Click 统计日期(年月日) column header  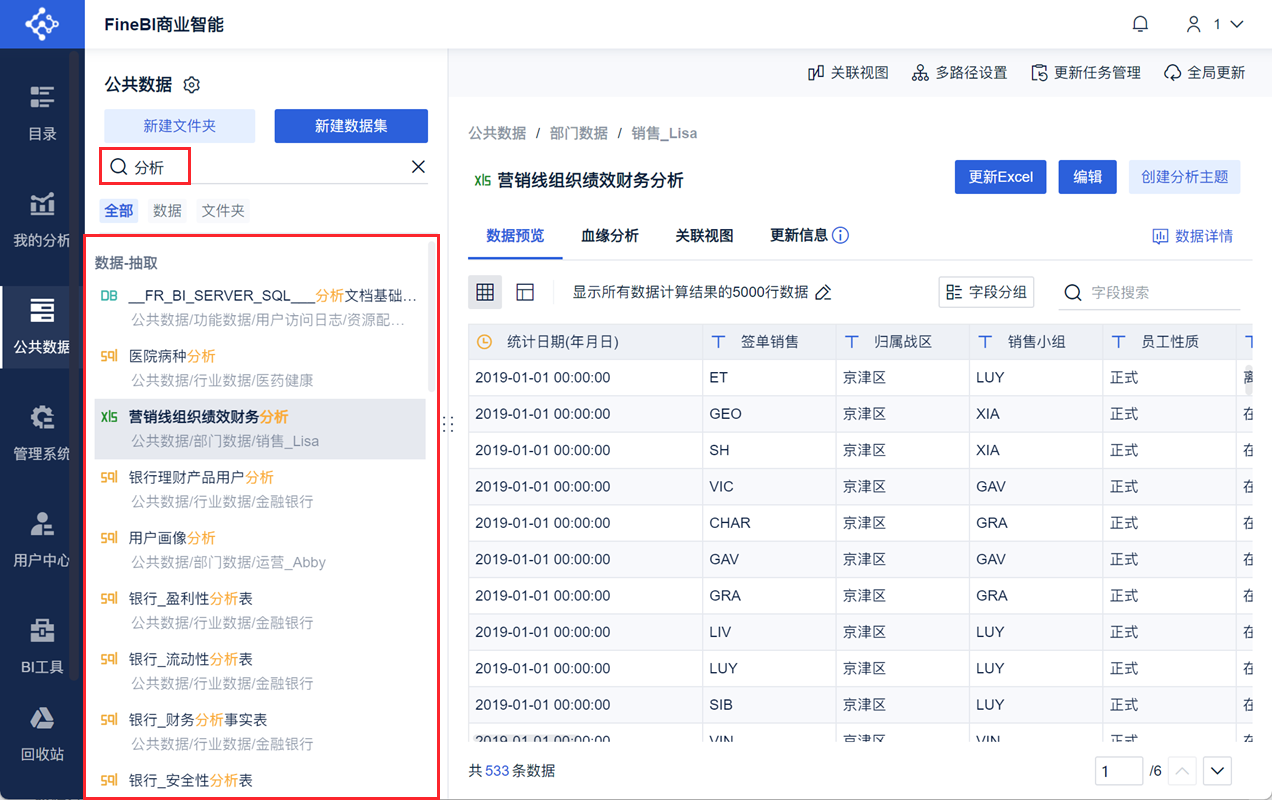585,342
